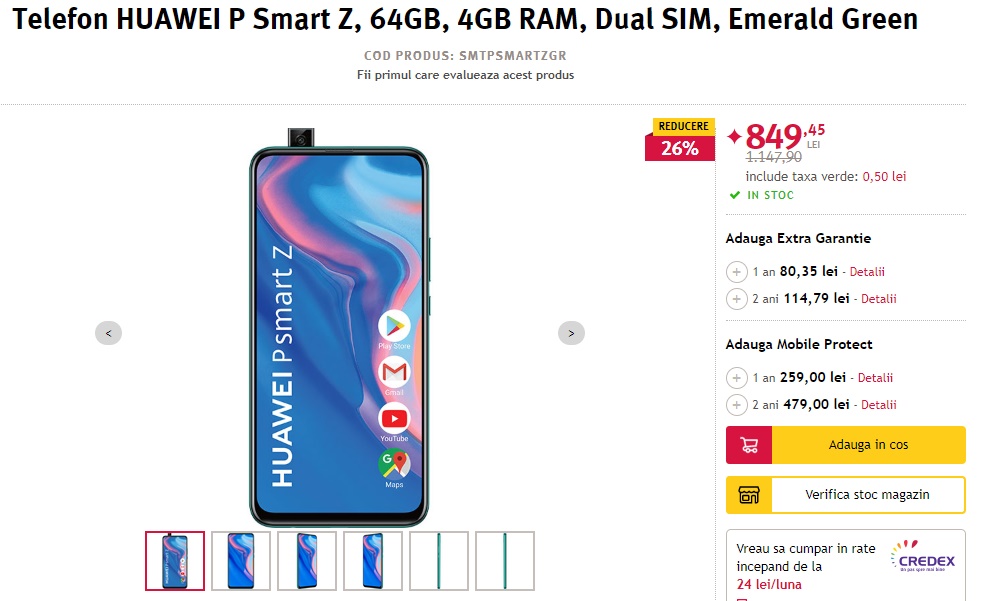Click the Verifica stoc magazin button
This screenshot has height=601, width=1002.
845,495
